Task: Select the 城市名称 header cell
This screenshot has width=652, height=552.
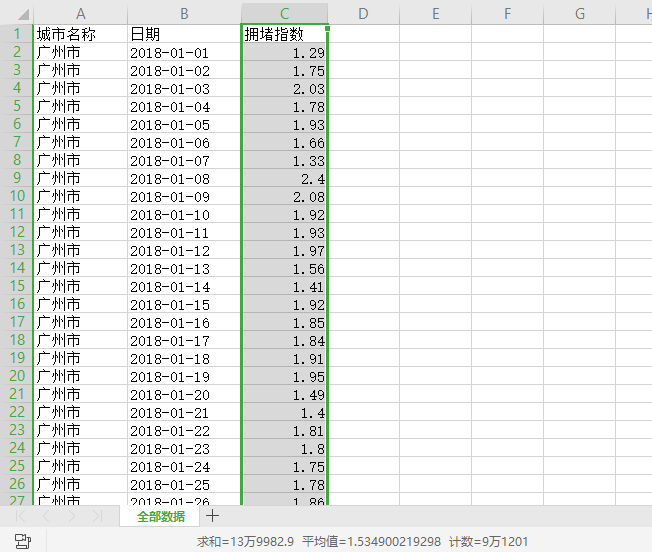Action: [x=80, y=34]
